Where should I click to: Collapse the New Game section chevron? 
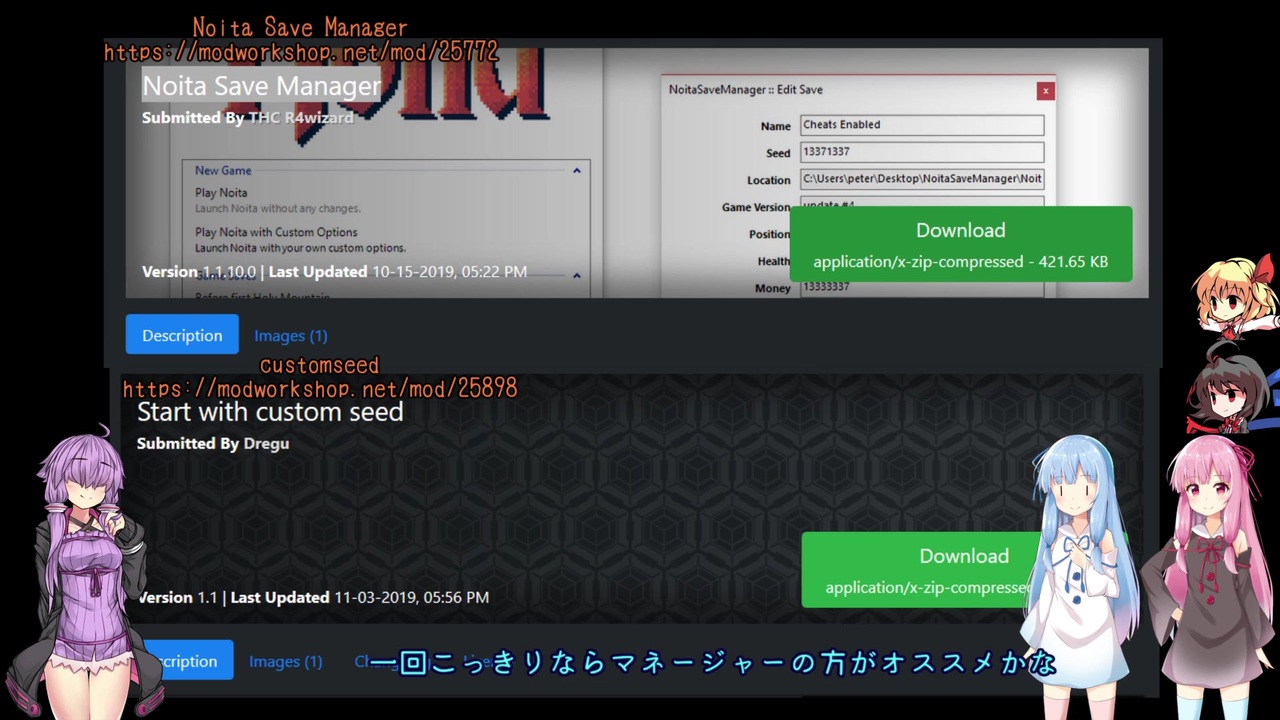click(x=576, y=171)
